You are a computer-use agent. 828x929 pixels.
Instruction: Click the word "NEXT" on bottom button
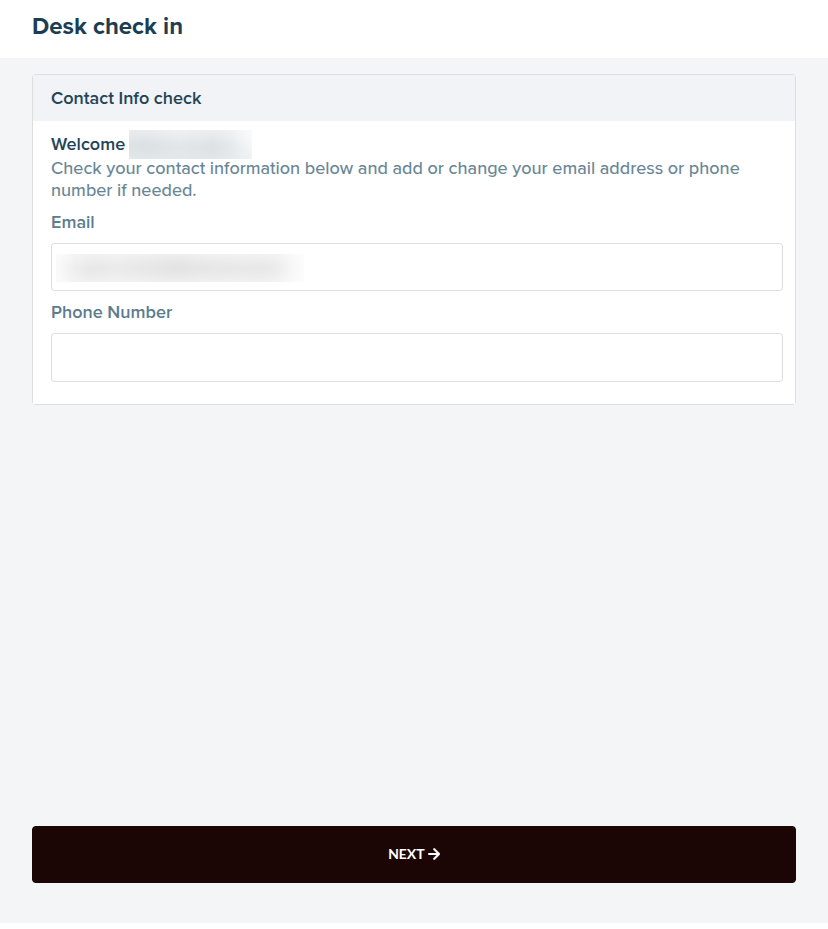[x=406, y=854]
